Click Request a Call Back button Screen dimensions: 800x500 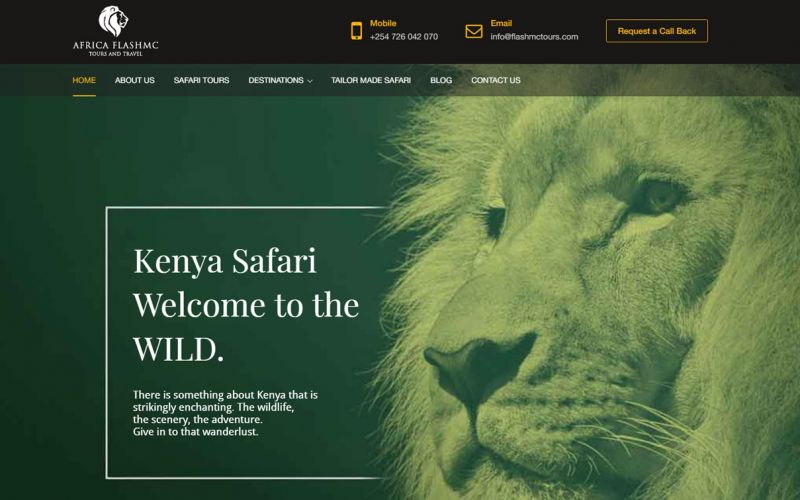(x=657, y=31)
